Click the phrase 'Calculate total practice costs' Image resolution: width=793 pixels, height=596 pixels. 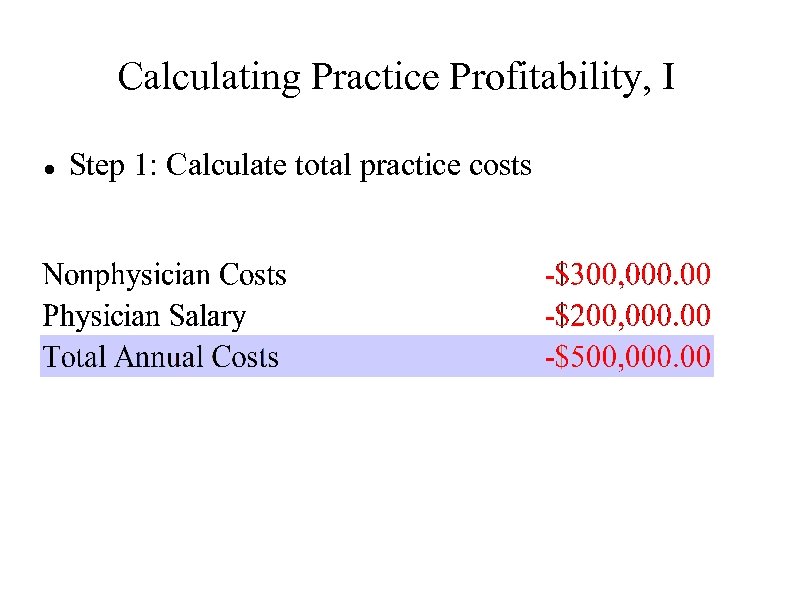[349, 165]
